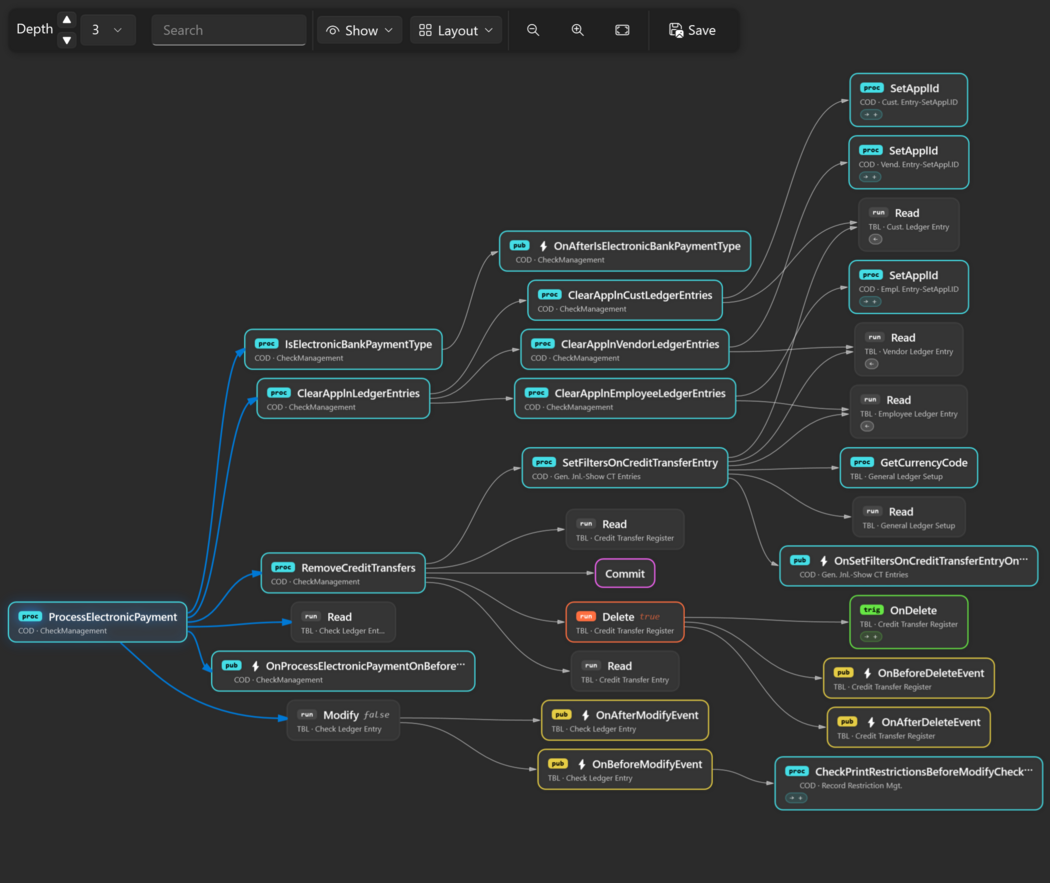Click the run badge on Modify false
Screen dimensions: 1050x883
coord(307,714)
